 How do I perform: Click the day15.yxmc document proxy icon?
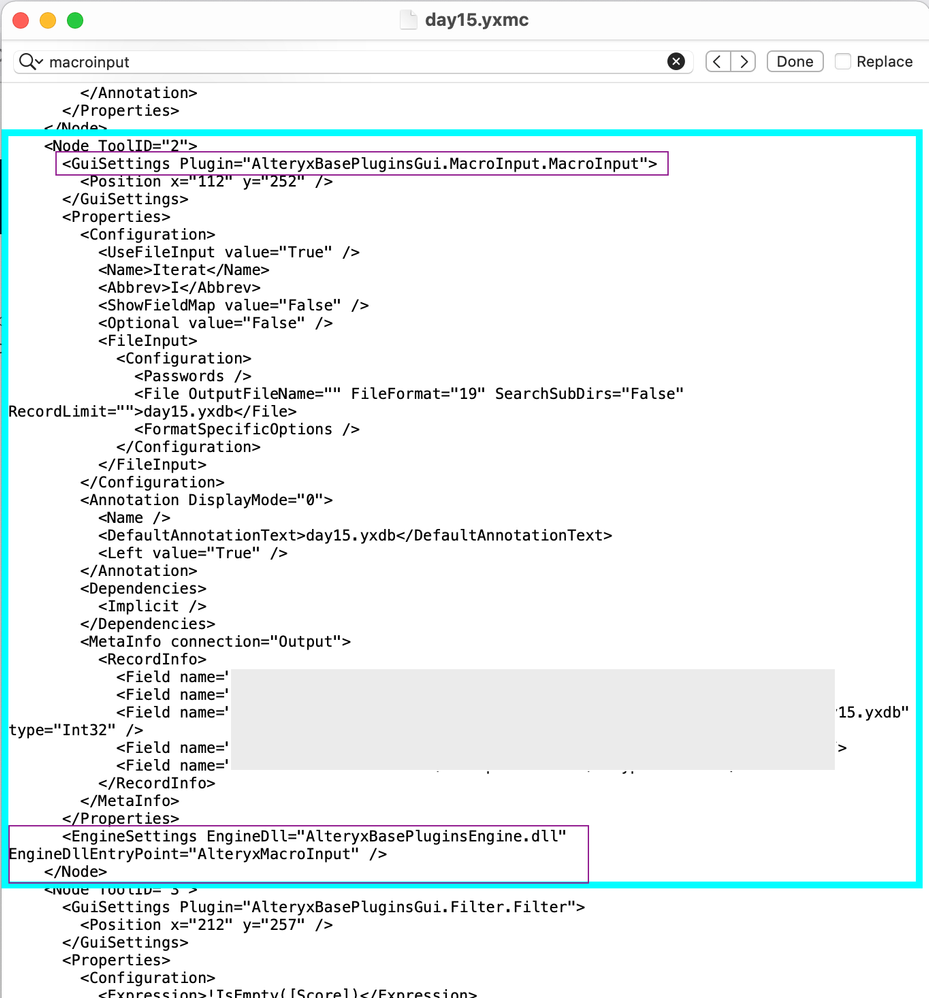pyautogui.click(x=408, y=19)
